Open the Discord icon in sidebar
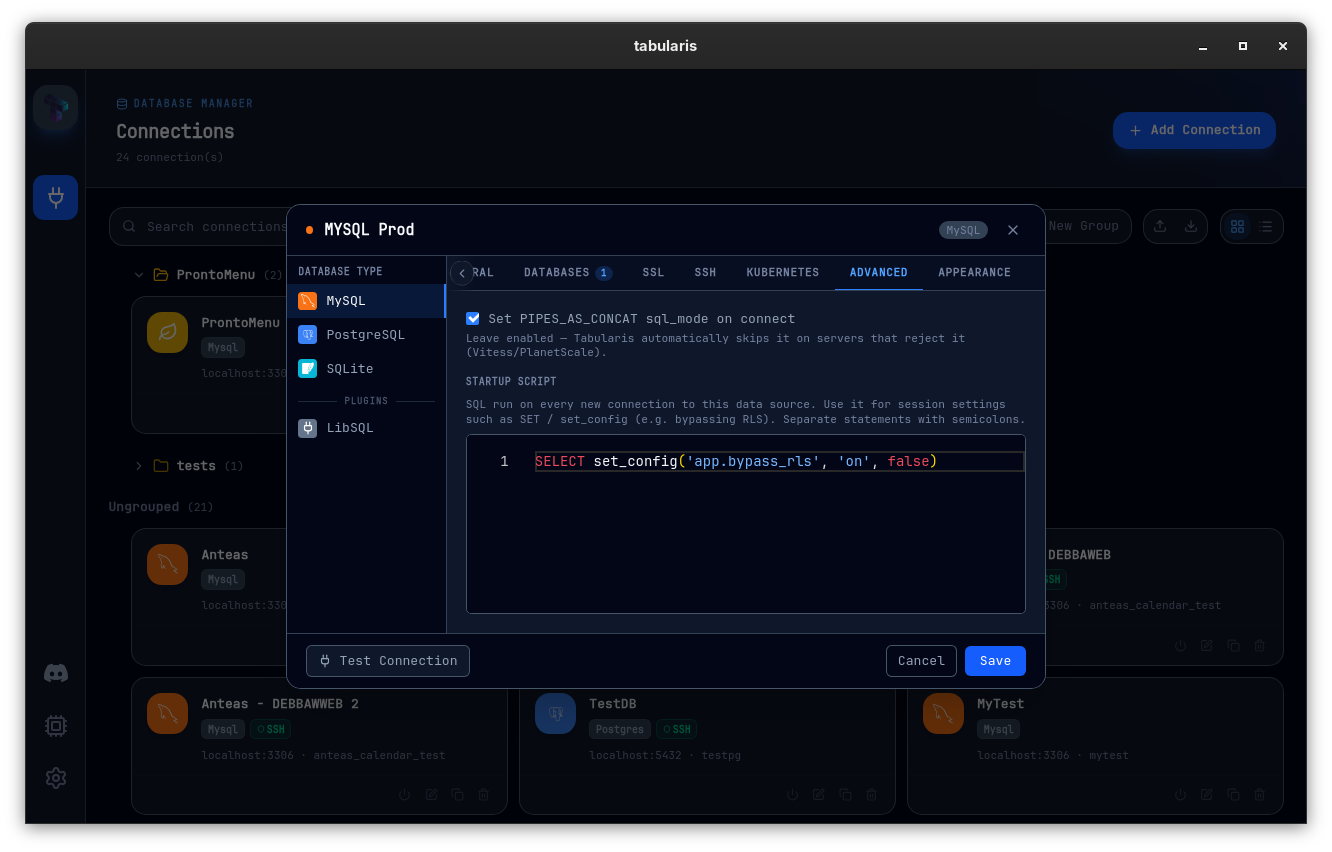Screen dimensions: 1332x852 pyautogui.click(x=56, y=673)
